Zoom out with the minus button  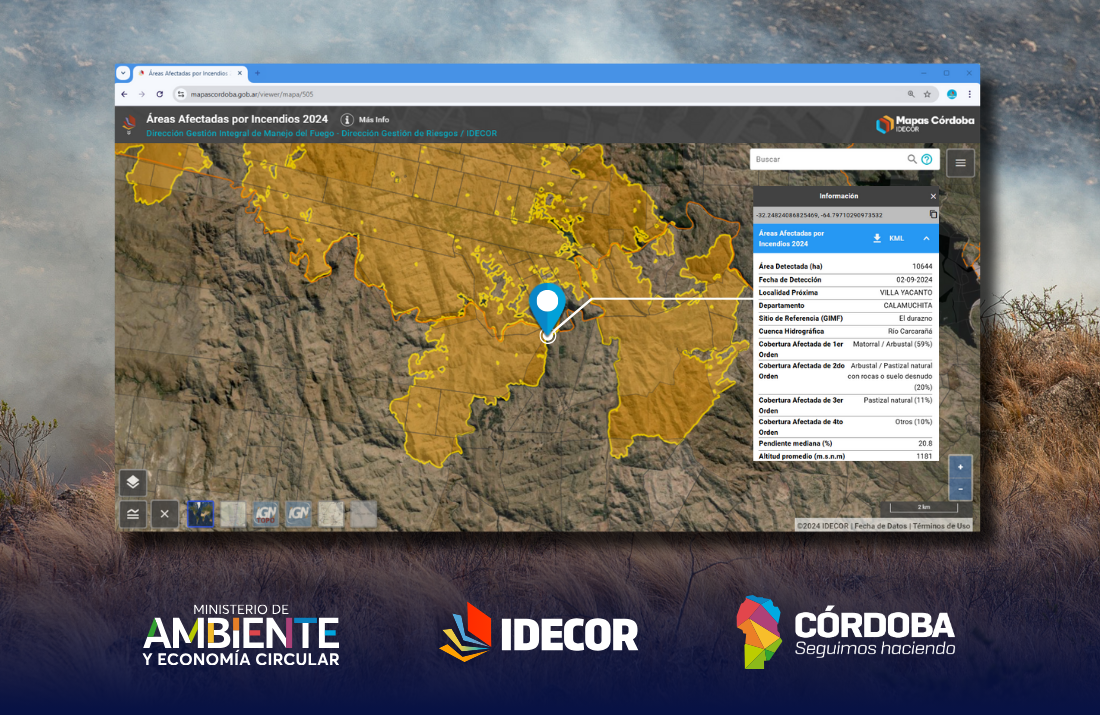(x=960, y=489)
